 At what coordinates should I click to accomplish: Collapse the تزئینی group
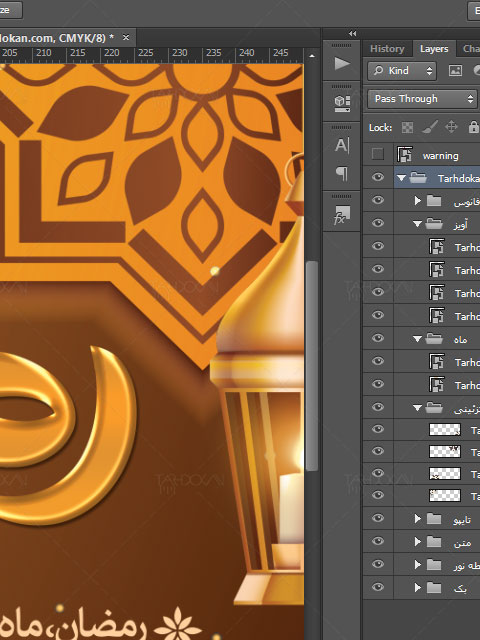point(417,407)
